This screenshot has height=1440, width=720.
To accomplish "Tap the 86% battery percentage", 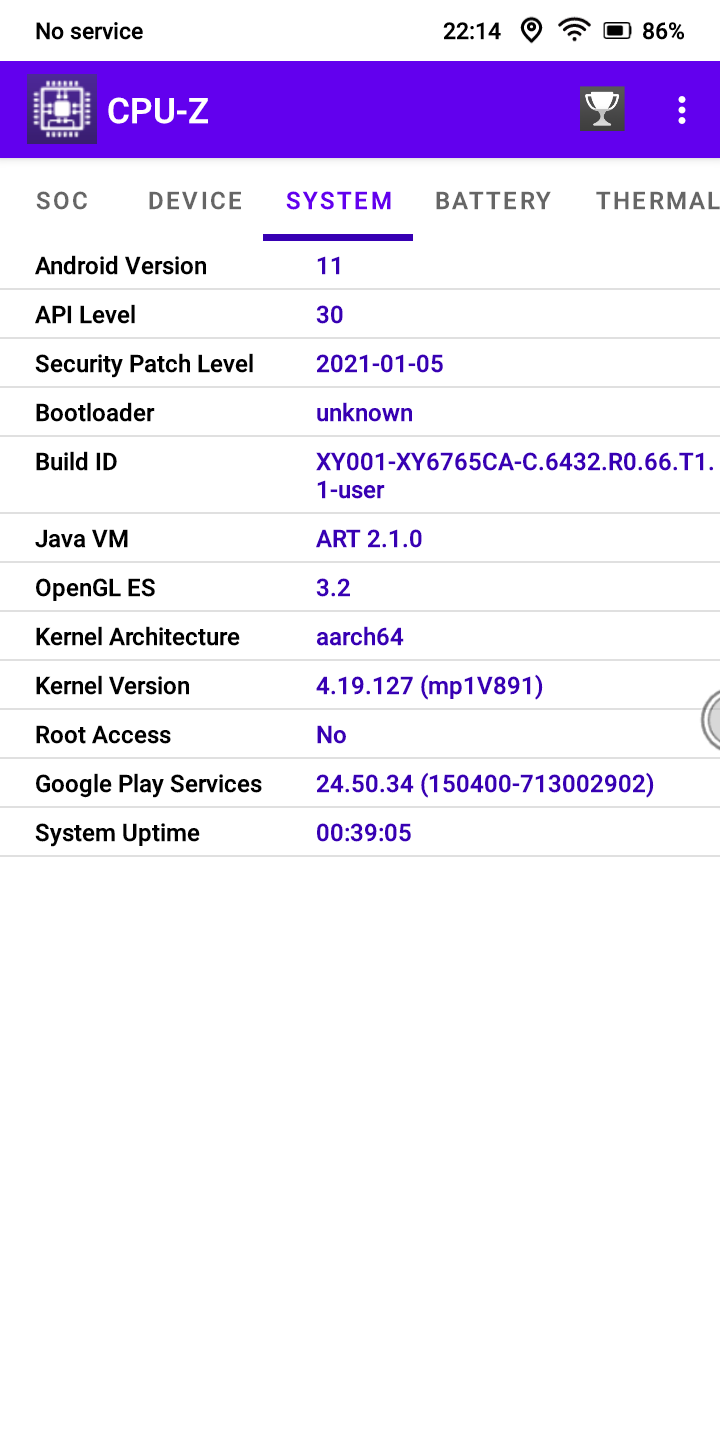I will tap(663, 31).
